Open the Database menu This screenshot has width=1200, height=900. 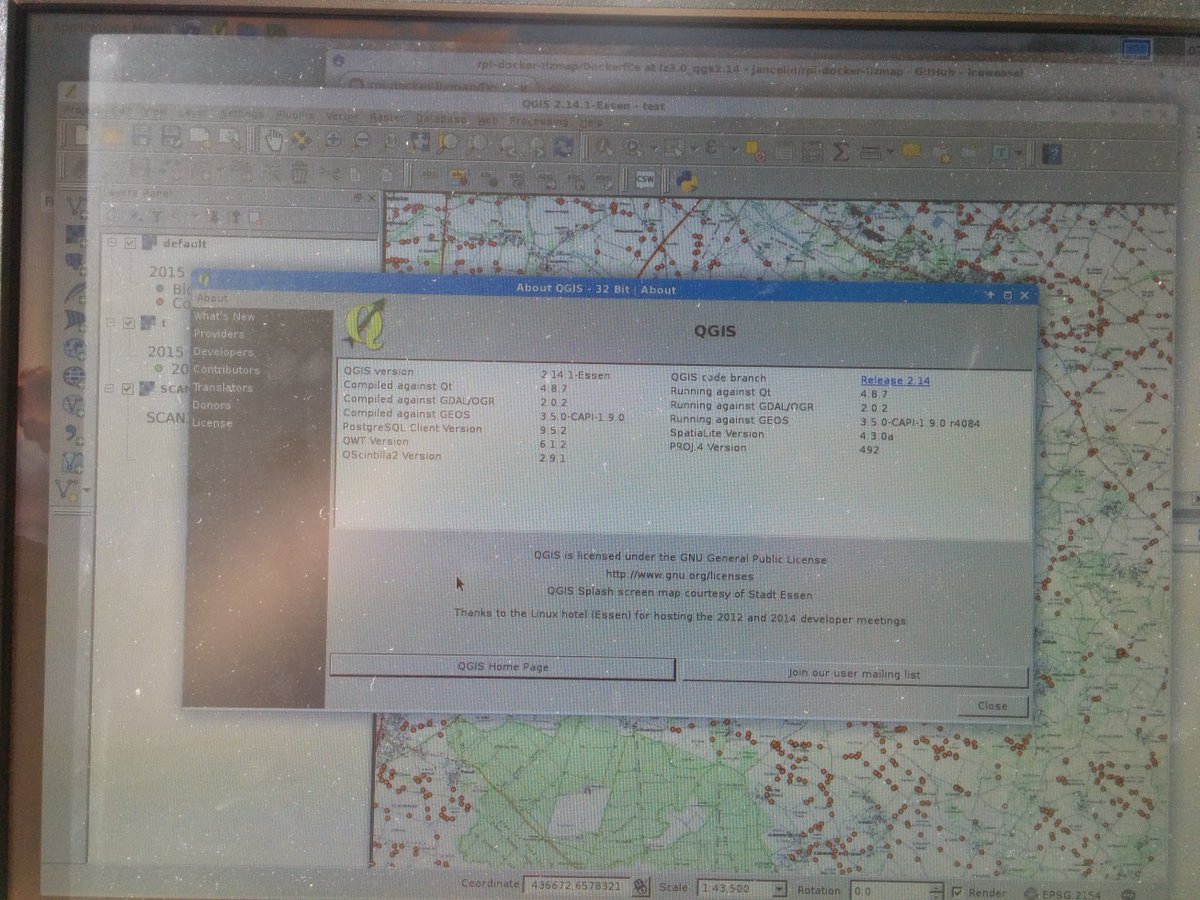[440, 118]
